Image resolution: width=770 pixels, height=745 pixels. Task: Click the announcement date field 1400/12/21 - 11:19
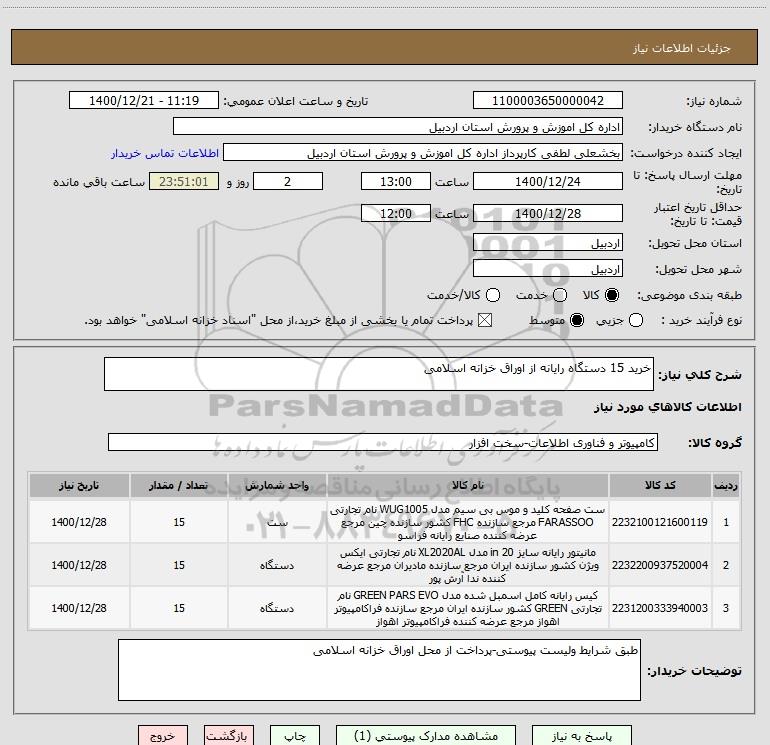pos(144,101)
